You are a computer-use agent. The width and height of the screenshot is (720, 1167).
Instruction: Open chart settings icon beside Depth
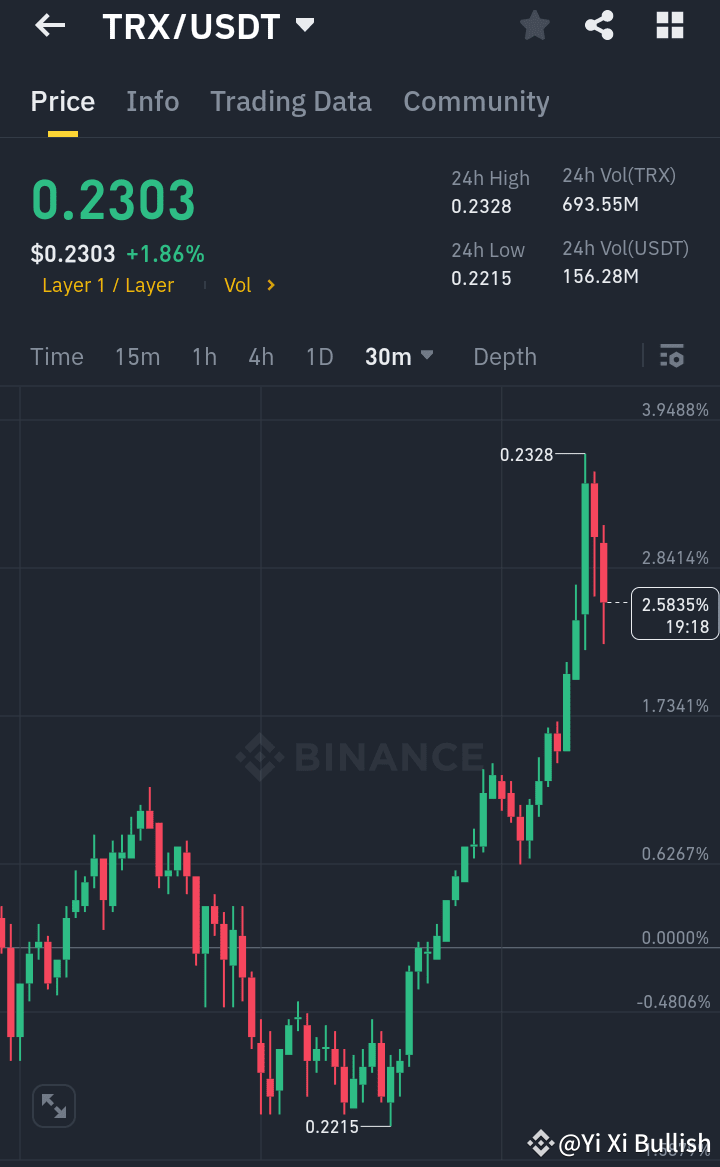point(671,356)
